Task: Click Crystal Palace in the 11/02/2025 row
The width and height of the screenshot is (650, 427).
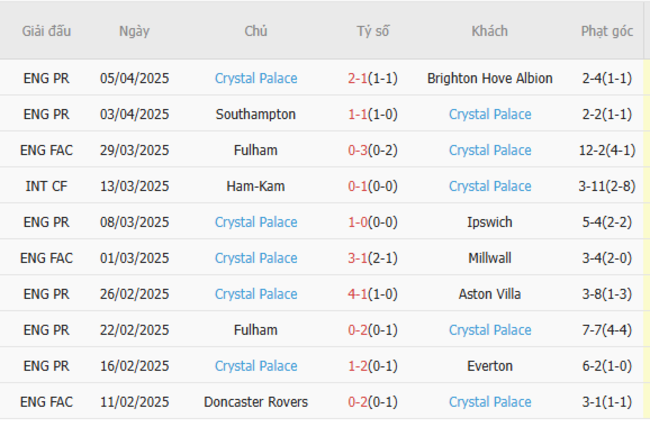Action: pyautogui.click(x=490, y=402)
